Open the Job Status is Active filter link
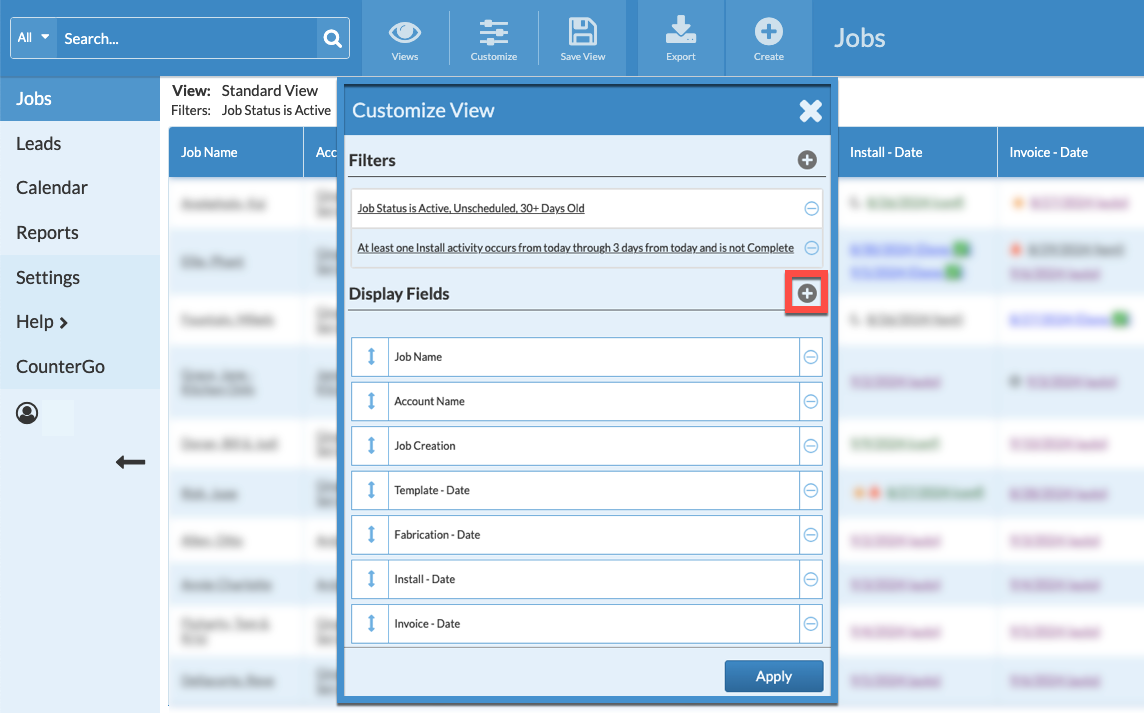Image resolution: width=1144 pixels, height=713 pixels. coord(471,209)
